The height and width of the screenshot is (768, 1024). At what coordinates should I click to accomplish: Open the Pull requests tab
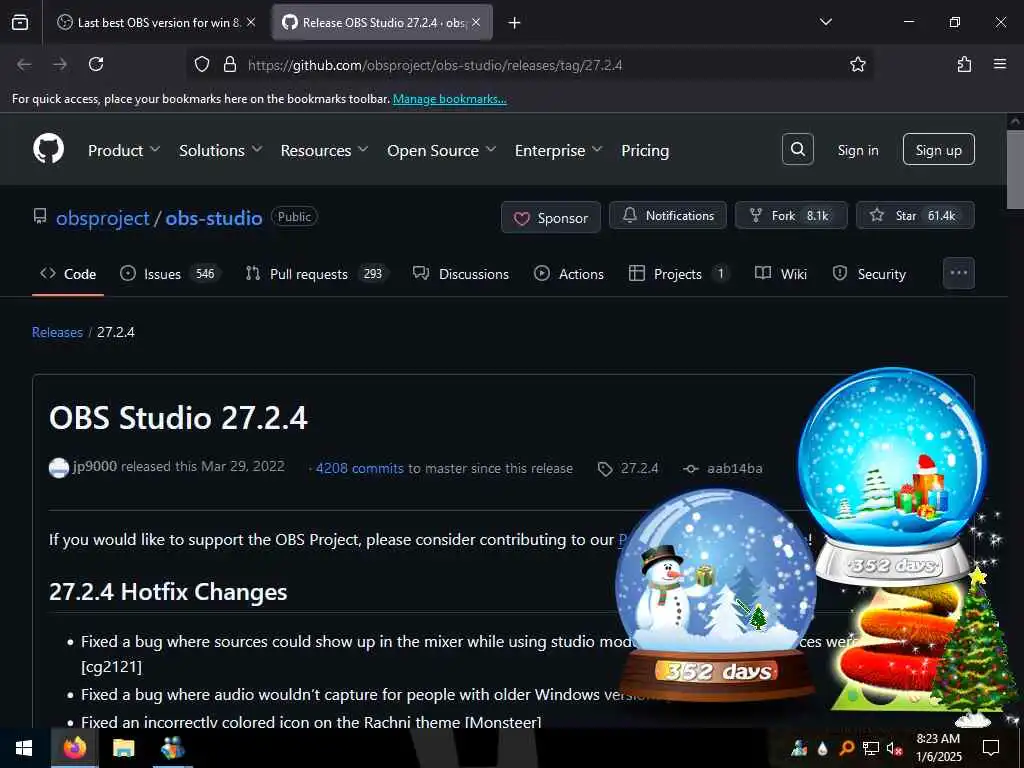(x=317, y=274)
